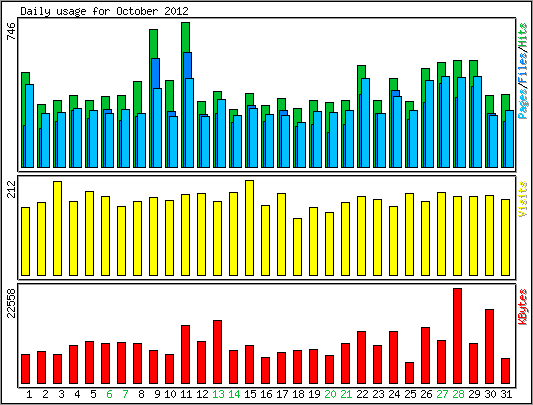Click the 212 visits axis label

pyautogui.click(x=11, y=189)
